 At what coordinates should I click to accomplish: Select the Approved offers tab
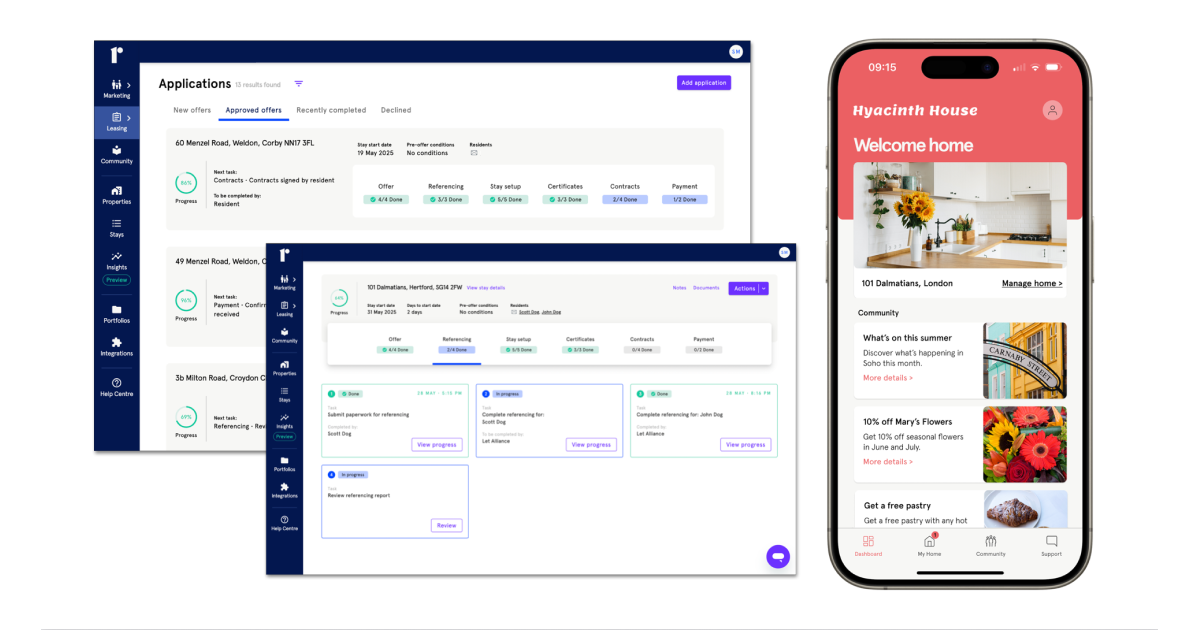point(253,110)
